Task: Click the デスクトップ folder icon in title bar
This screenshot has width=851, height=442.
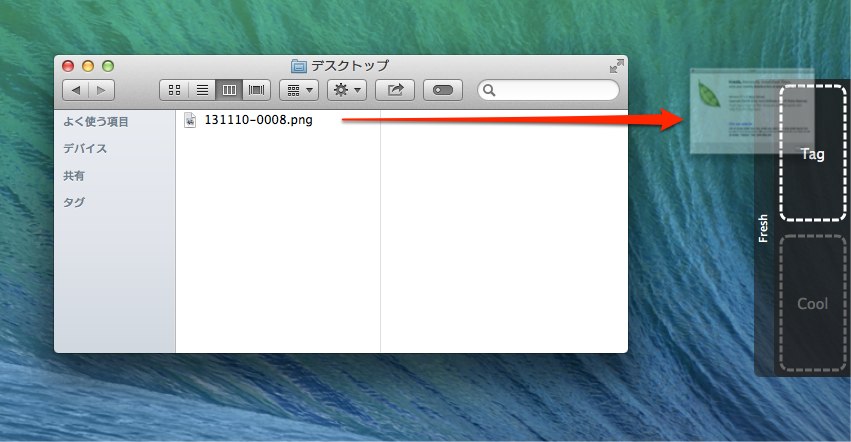Action: pyautogui.click(x=299, y=66)
